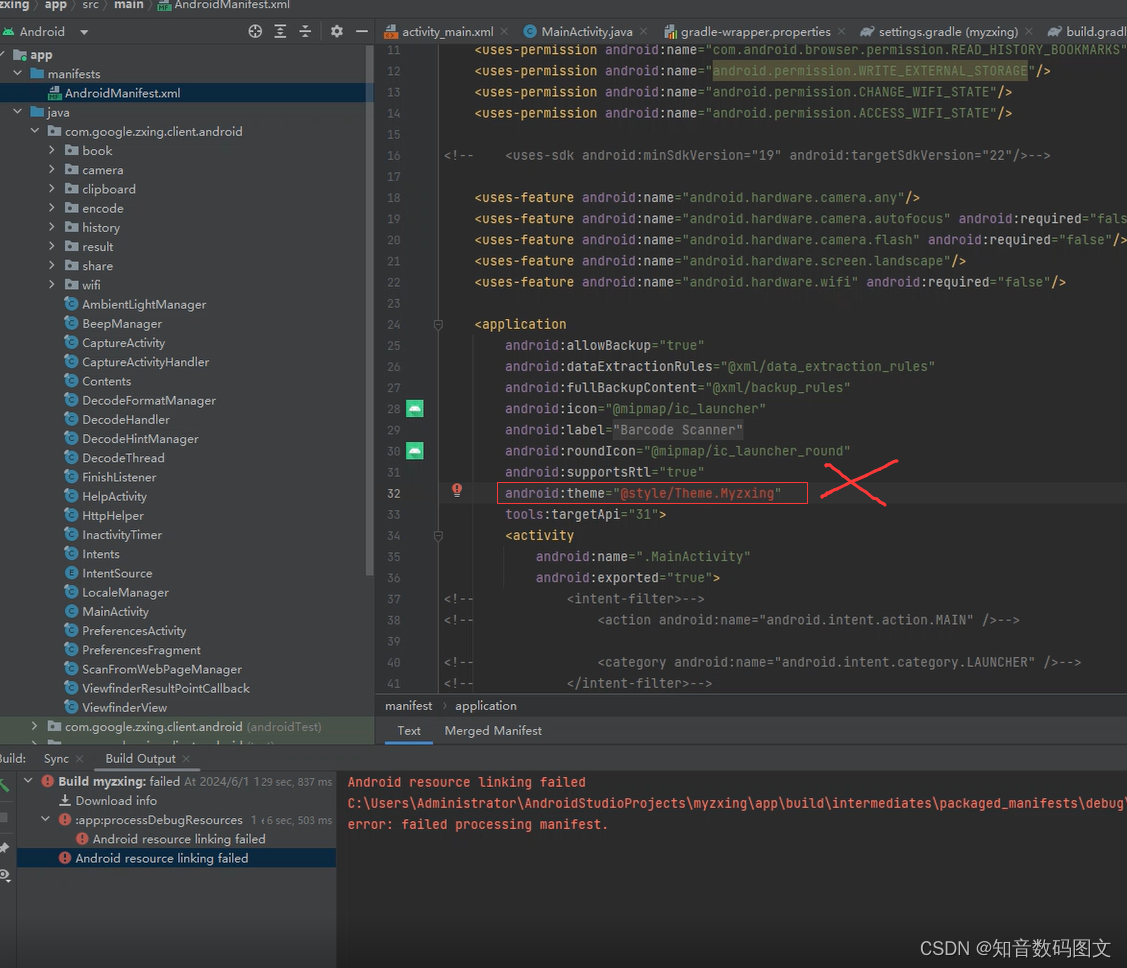Hide the Project tool window with the minus icon
The width and height of the screenshot is (1127, 968).
click(361, 31)
